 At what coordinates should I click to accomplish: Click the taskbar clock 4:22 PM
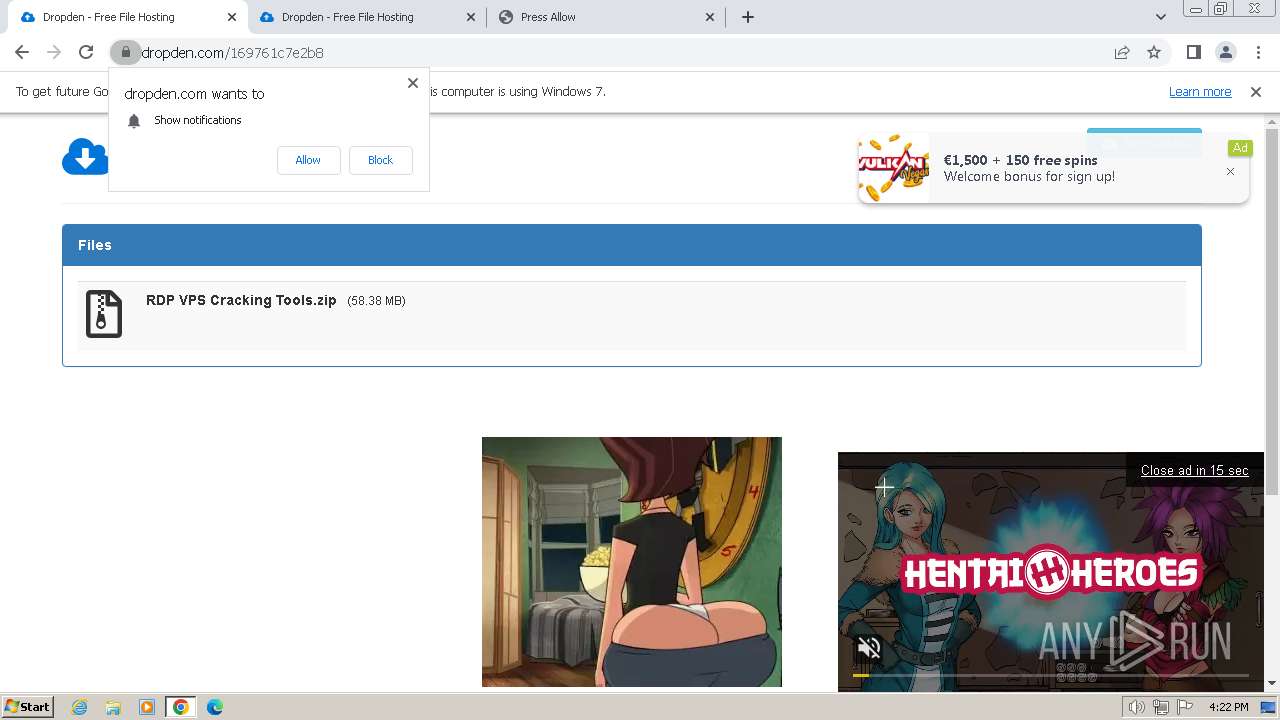(x=1228, y=707)
